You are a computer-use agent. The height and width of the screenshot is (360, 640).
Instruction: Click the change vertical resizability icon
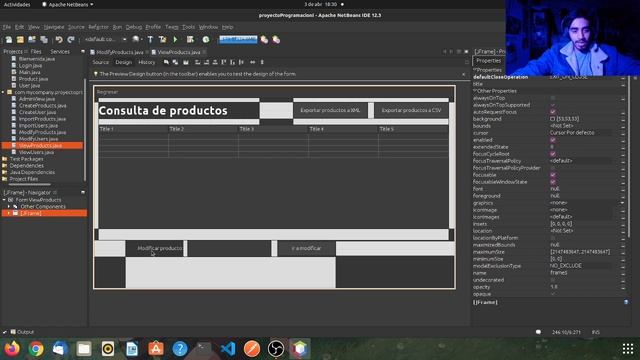tap(262, 62)
